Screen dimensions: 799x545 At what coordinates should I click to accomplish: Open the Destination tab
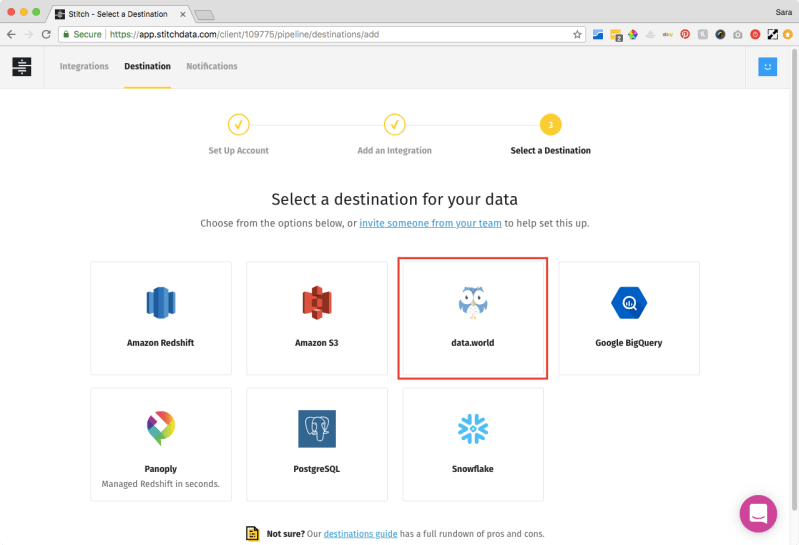click(147, 66)
